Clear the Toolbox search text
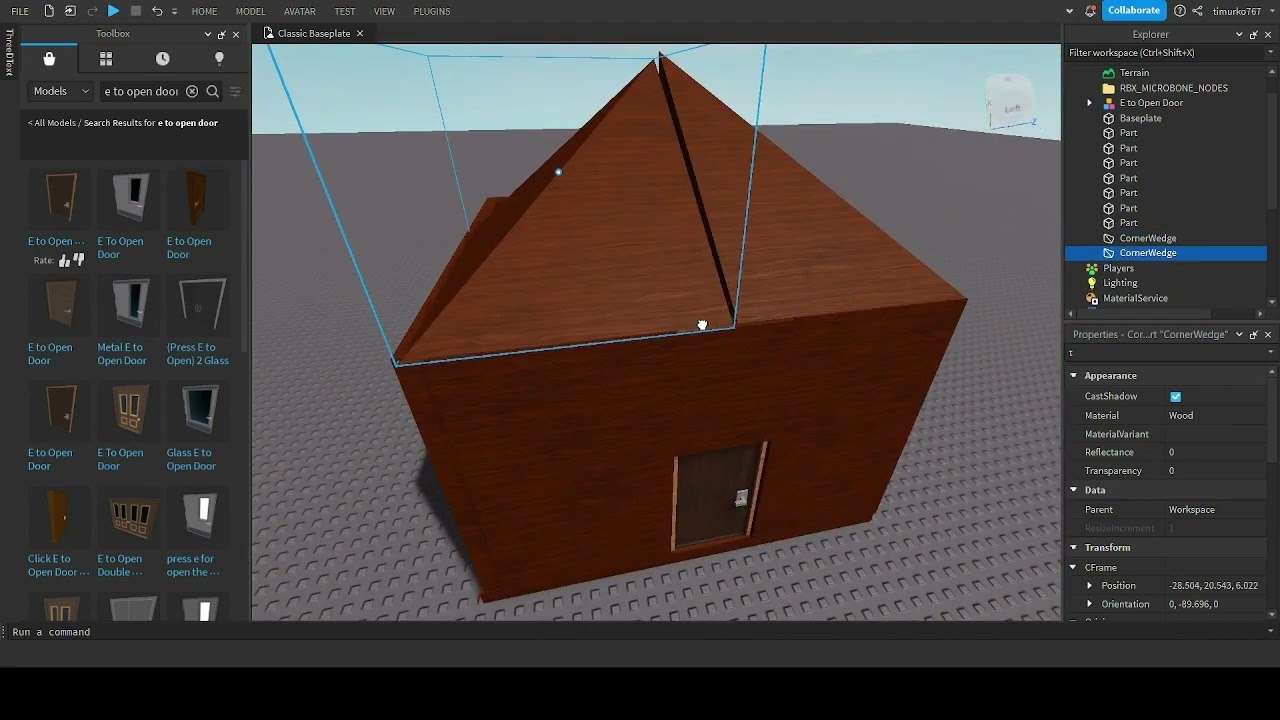This screenshot has width=1280, height=720. 192,91
